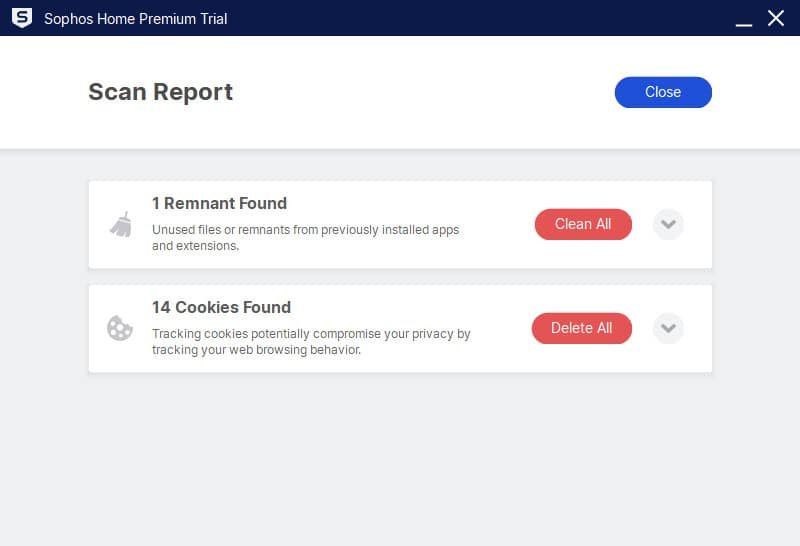
Task: Click the Sophos shield logo icon
Action: pyautogui.click(x=22, y=18)
